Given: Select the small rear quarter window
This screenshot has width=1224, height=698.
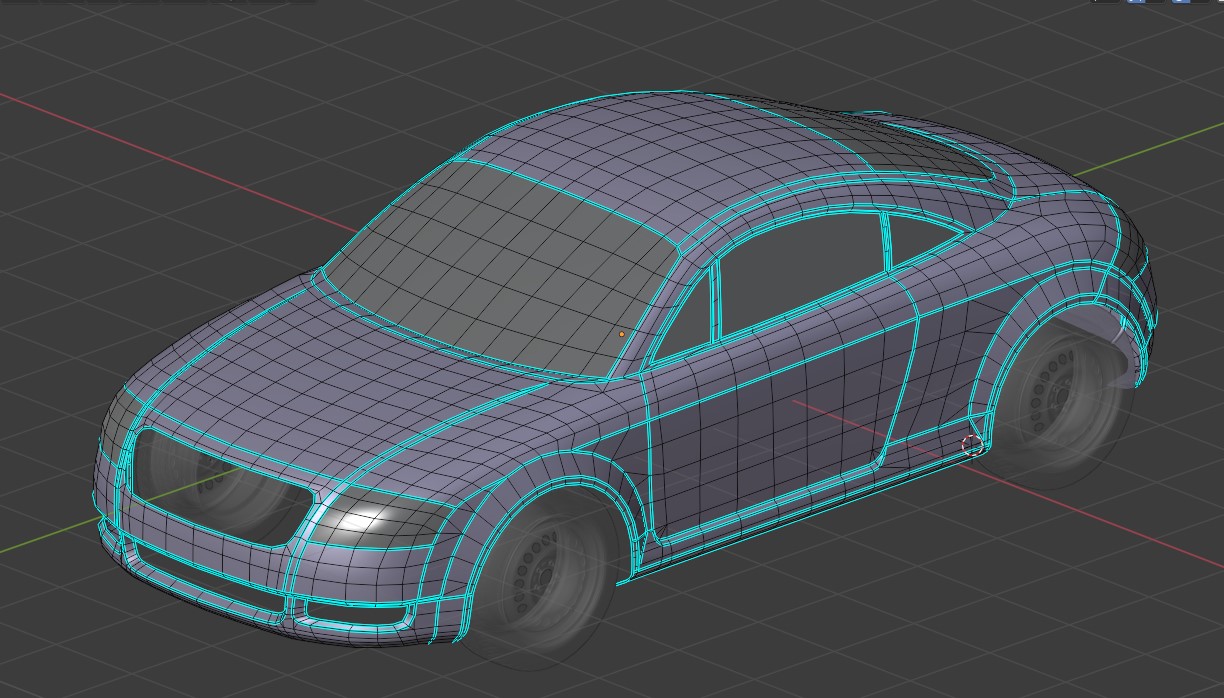Looking at the screenshot, I should click(x=922, y=240).
